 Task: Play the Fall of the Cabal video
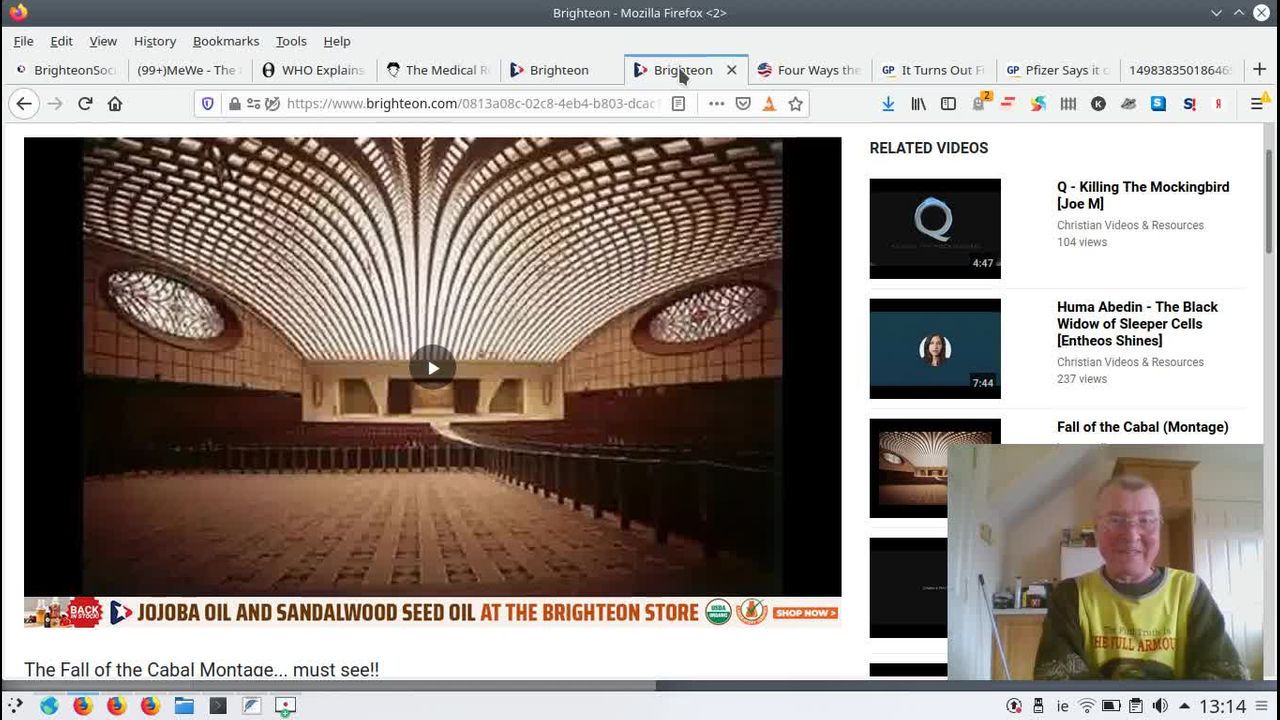coord(432,368)
